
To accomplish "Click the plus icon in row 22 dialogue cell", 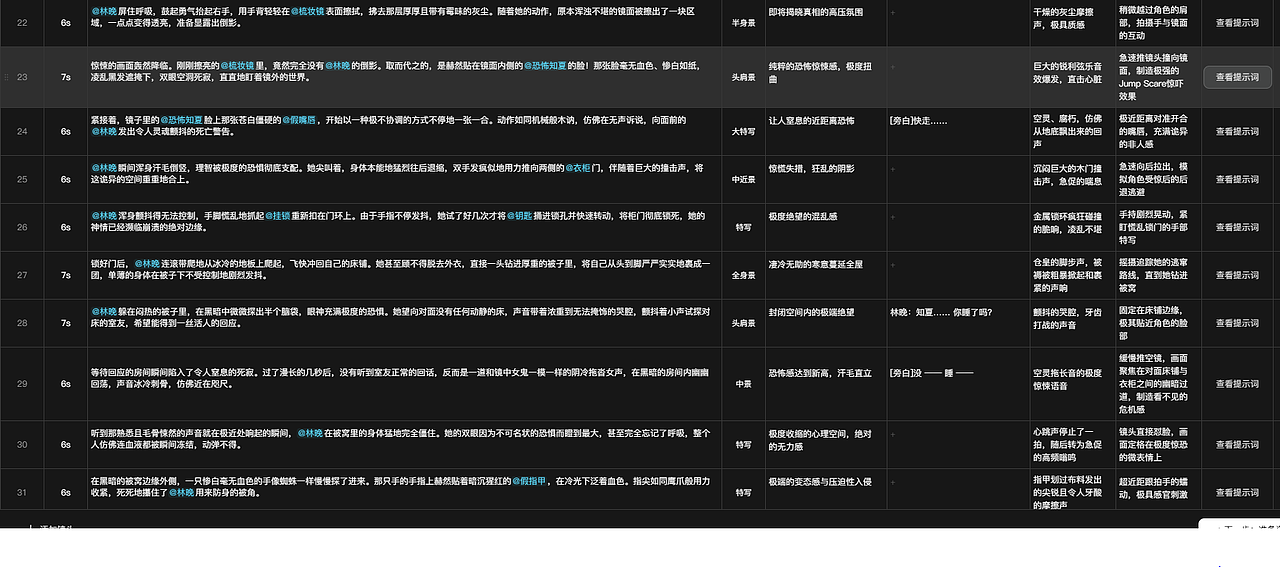I will pos(893,12).
